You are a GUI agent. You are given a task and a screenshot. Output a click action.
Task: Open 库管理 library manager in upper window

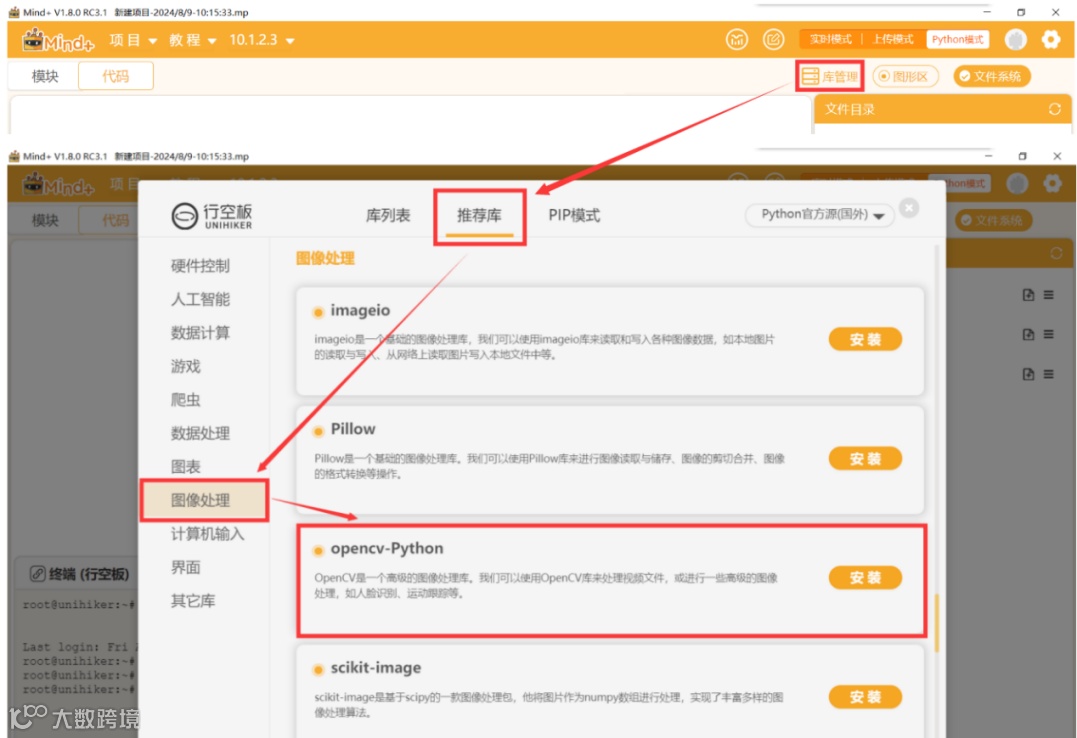[830, 76]
